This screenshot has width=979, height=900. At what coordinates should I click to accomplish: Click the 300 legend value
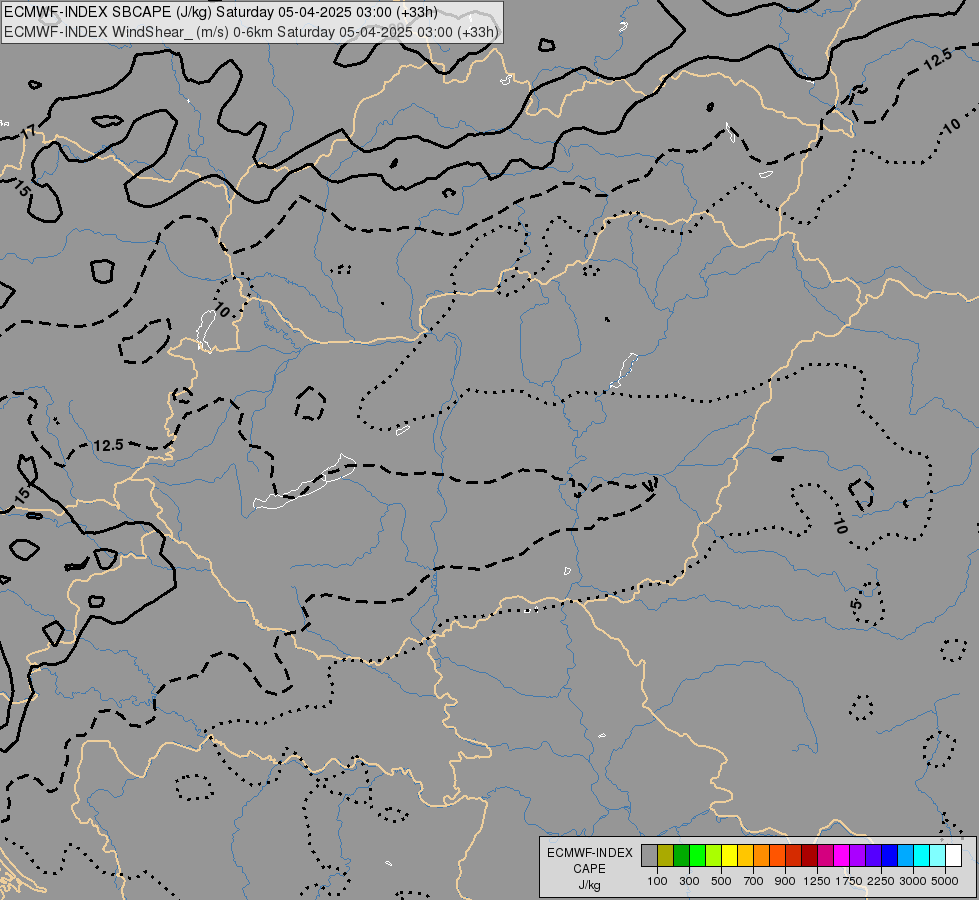[x=689, y=881]
